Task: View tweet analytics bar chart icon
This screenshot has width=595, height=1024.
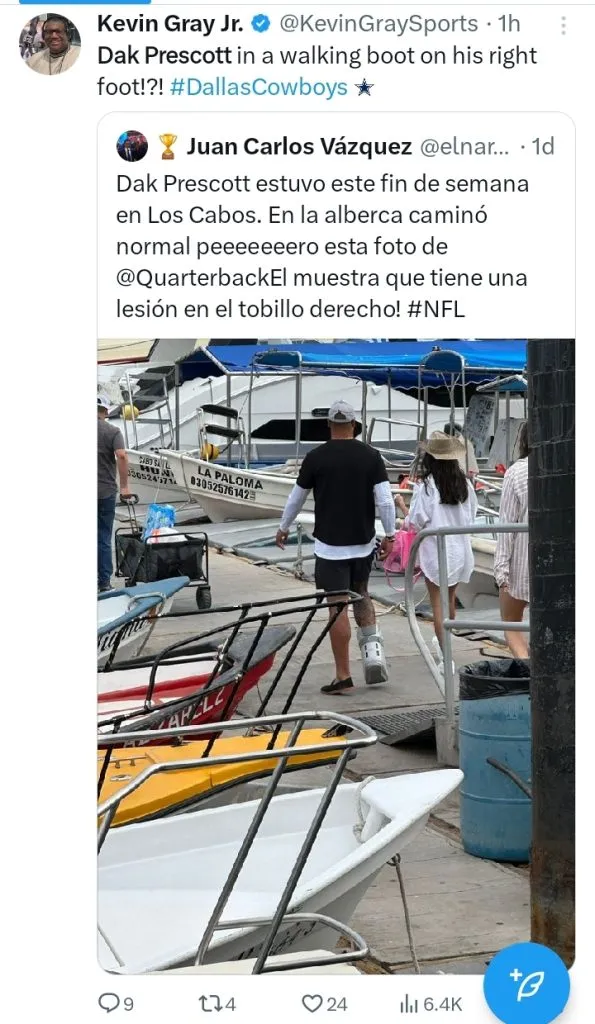Action: [409, 1003]
